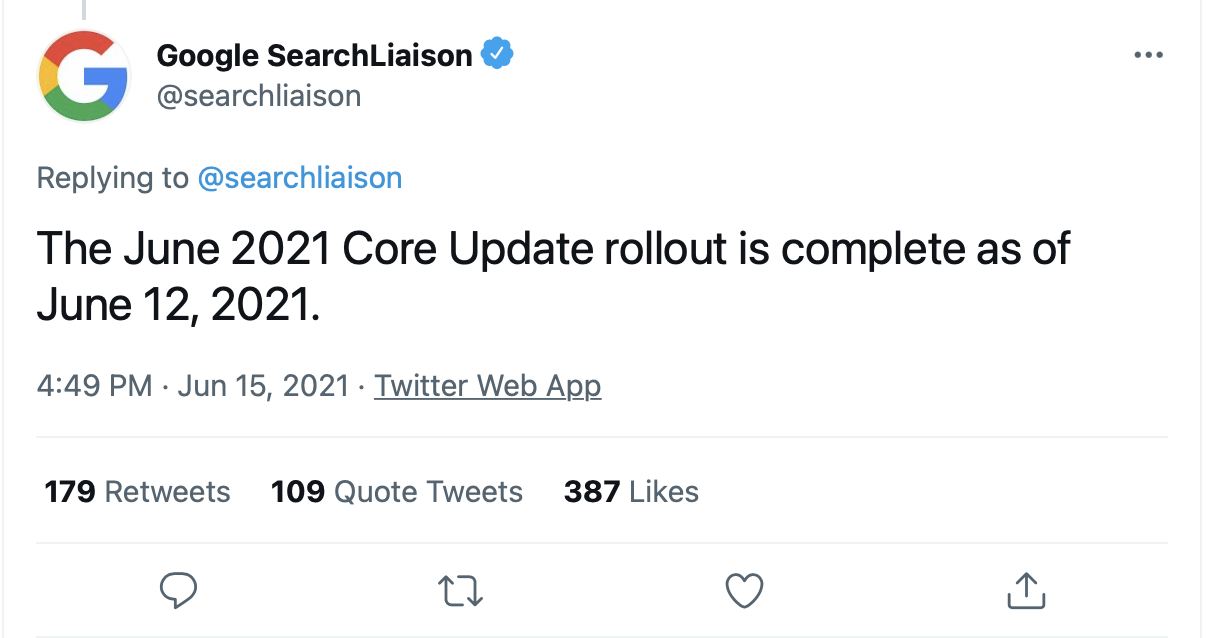Open the 4:49 PM time link
Image resolution: width=1206 pixels, height=638 pixels.
95,385
